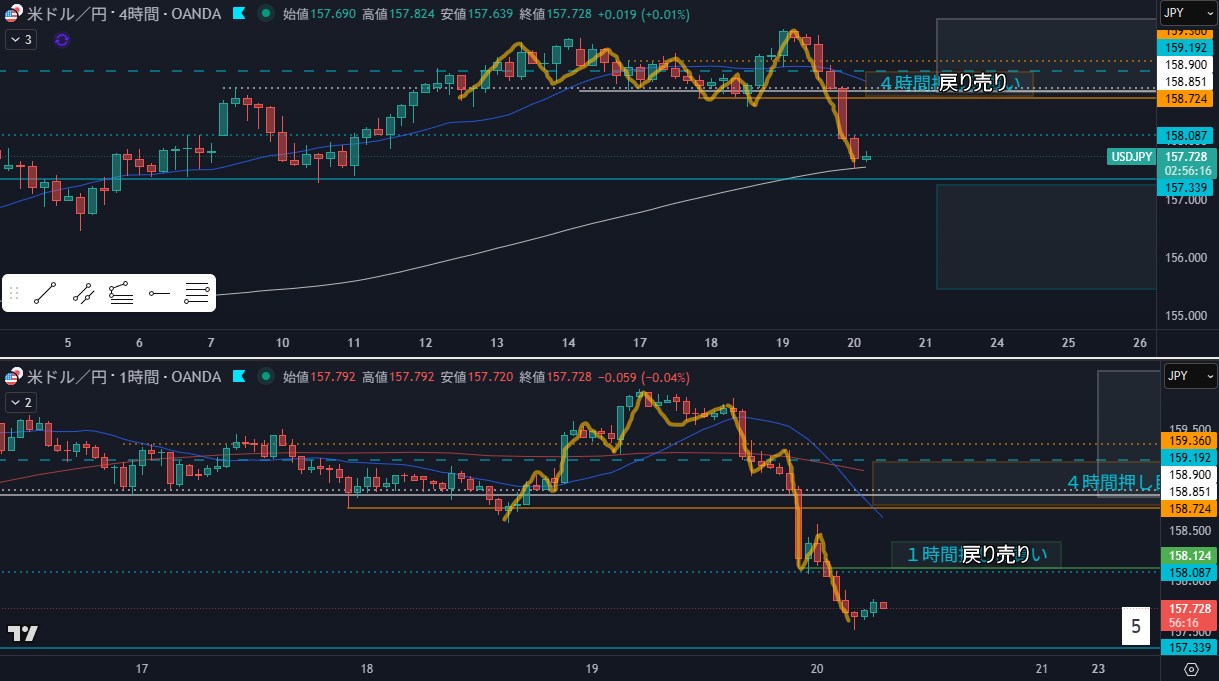The height and width of the screenshot is (681, 1219).
Task: Click the purple refresh indicator icon
Action: 62,40
